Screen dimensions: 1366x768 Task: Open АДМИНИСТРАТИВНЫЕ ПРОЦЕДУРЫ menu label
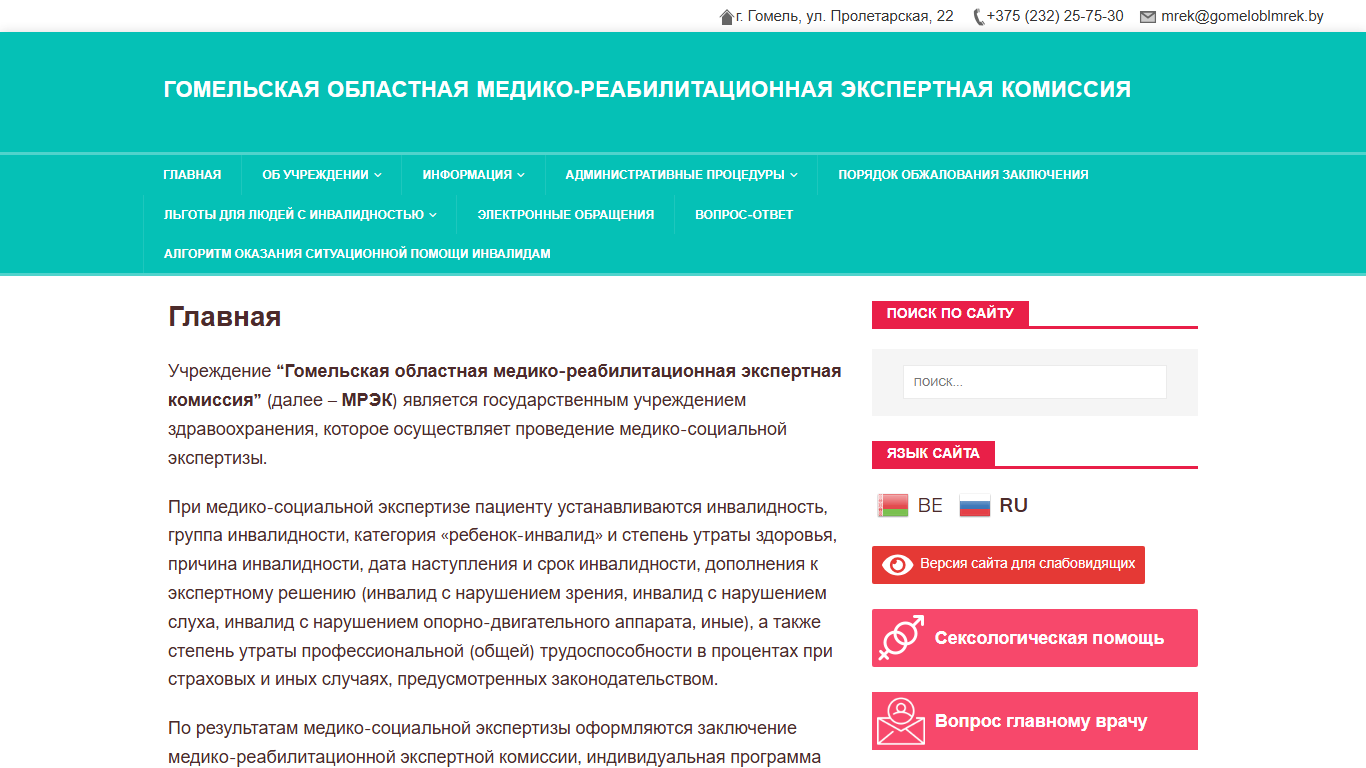tap(675, 174)
